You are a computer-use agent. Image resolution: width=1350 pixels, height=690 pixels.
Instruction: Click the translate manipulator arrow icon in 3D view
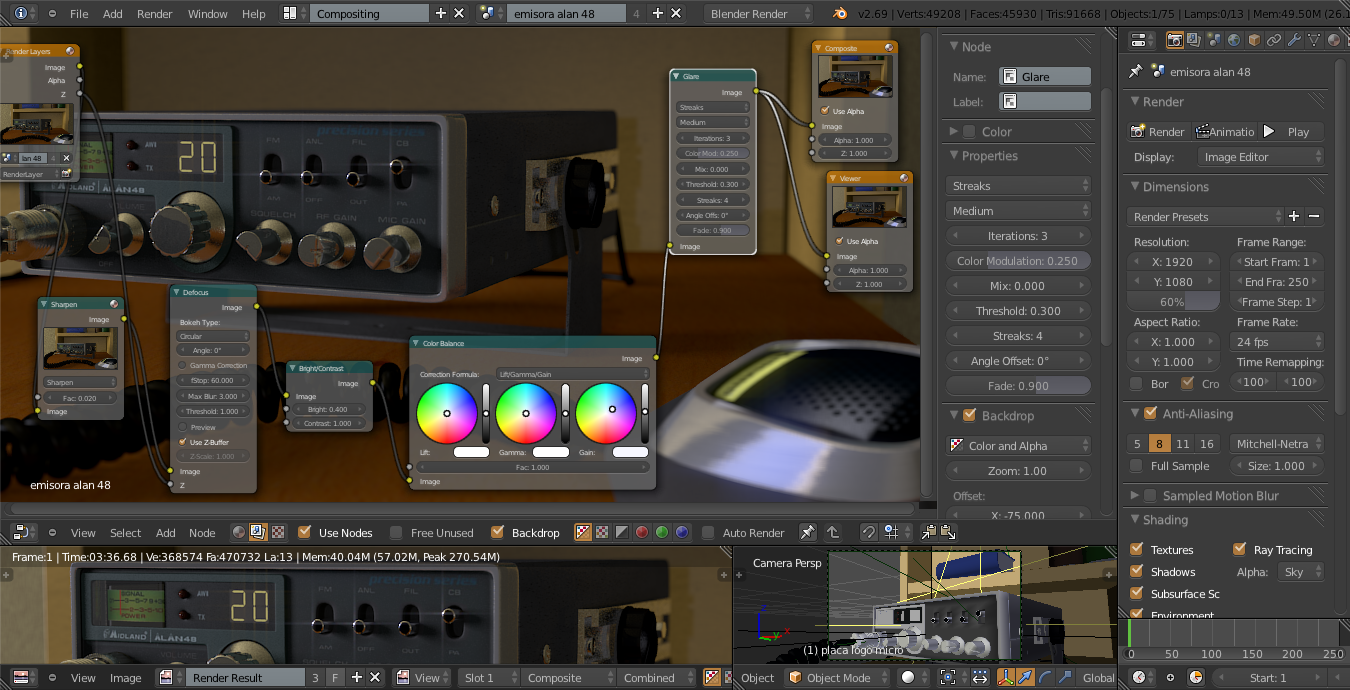tap(1026, 677)
